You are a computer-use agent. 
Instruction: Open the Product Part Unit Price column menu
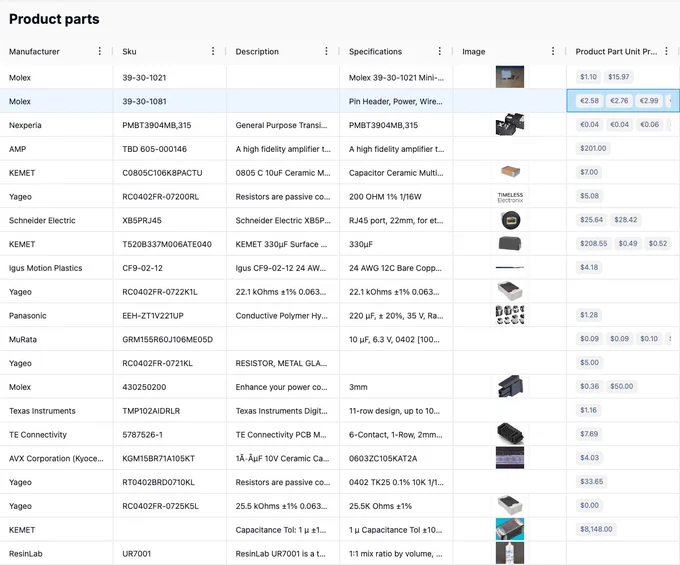click(x=667, y=51)
